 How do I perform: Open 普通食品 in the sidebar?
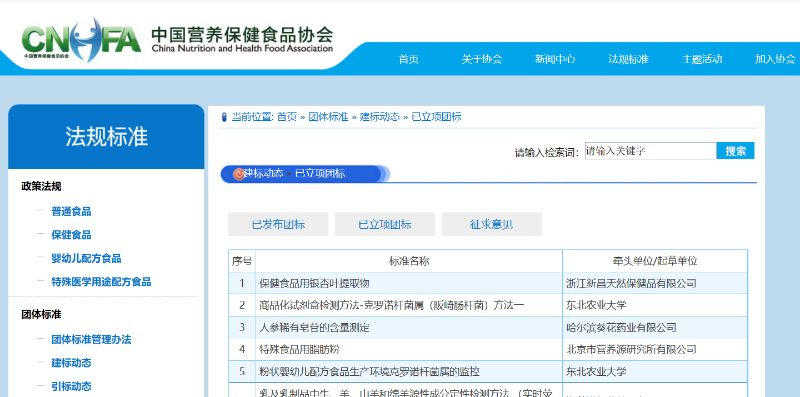(x=71, y=211)
